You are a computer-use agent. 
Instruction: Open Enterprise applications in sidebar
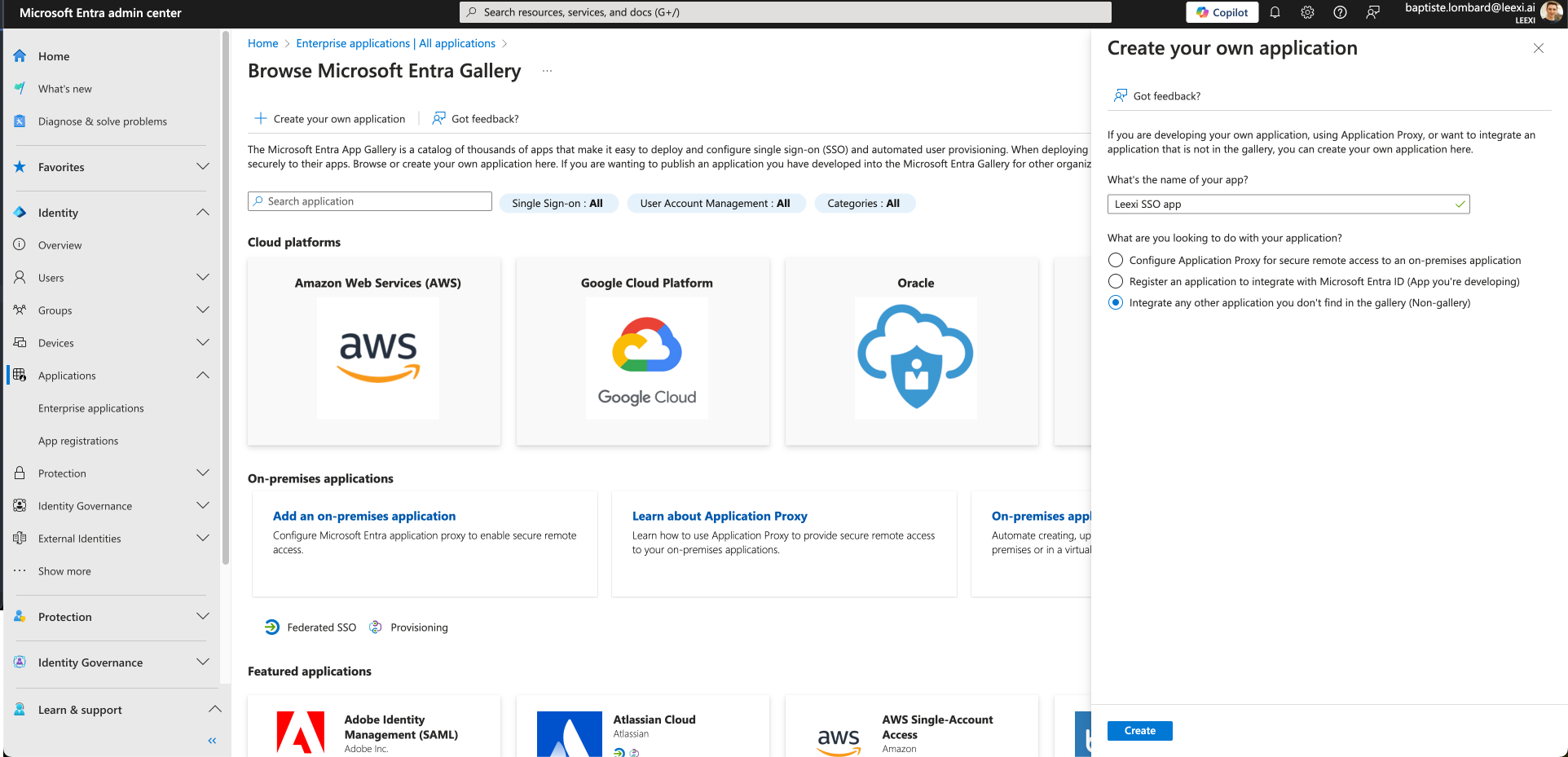[91, 408]
